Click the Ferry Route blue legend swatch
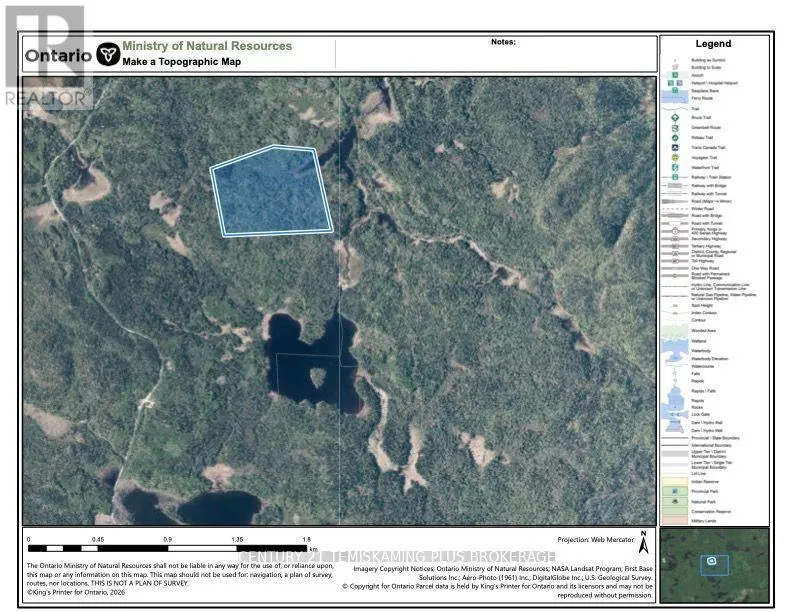The image size is (792, 612). pyautogui.click(x=675, y=98)
